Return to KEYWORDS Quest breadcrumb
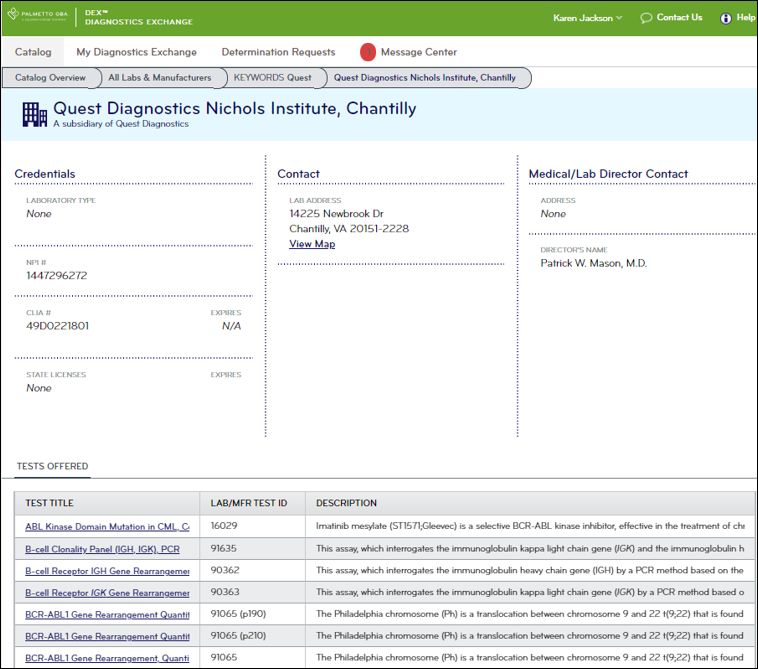 tap(272, 77)
